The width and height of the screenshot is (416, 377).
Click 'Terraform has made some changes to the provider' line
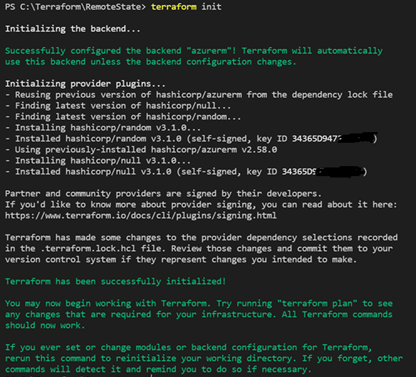click(x=201, y=237)
